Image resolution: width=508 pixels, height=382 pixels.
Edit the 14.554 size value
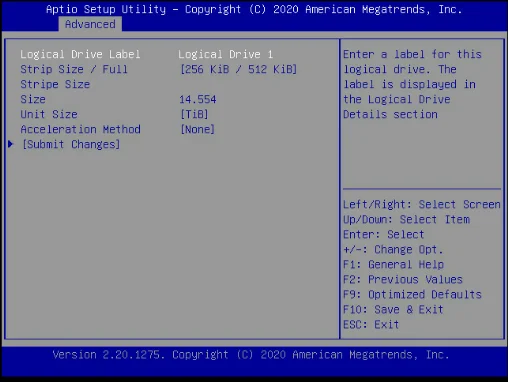click(198, 99)
